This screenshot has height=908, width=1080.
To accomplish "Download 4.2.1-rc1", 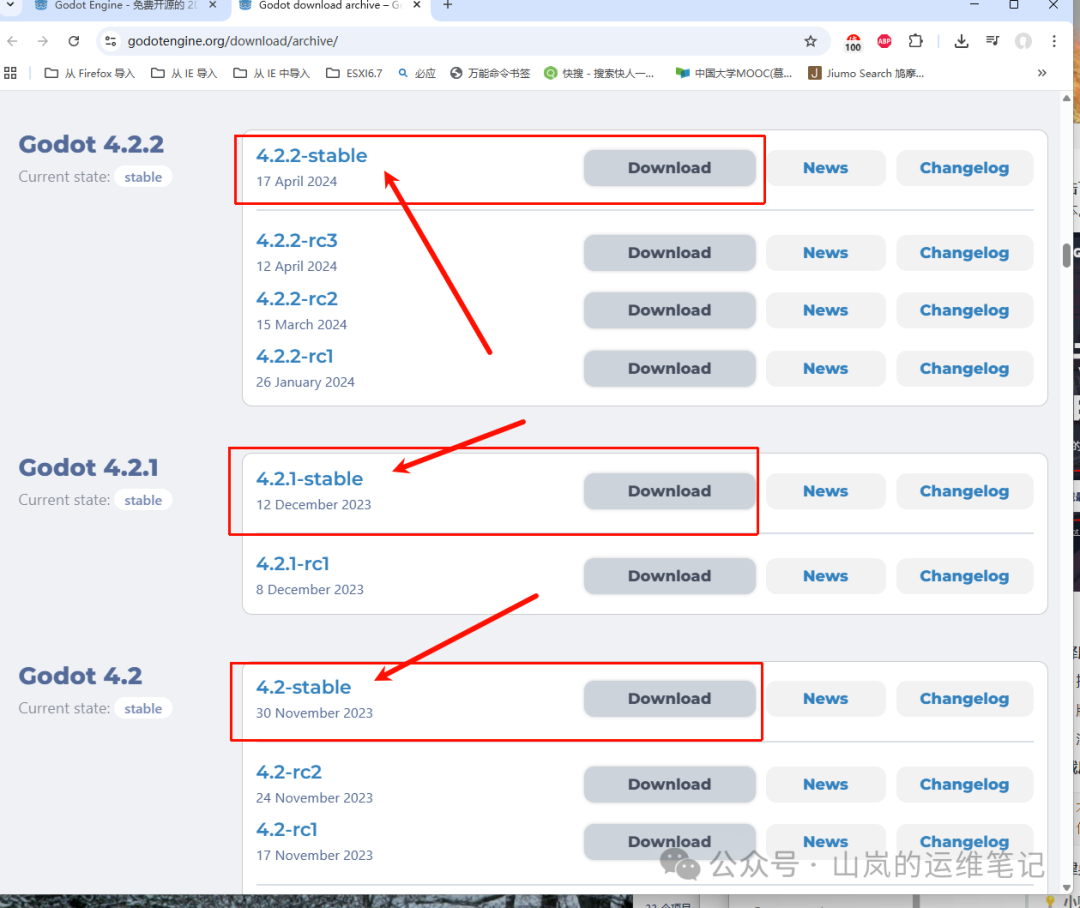I will point(669,576).
